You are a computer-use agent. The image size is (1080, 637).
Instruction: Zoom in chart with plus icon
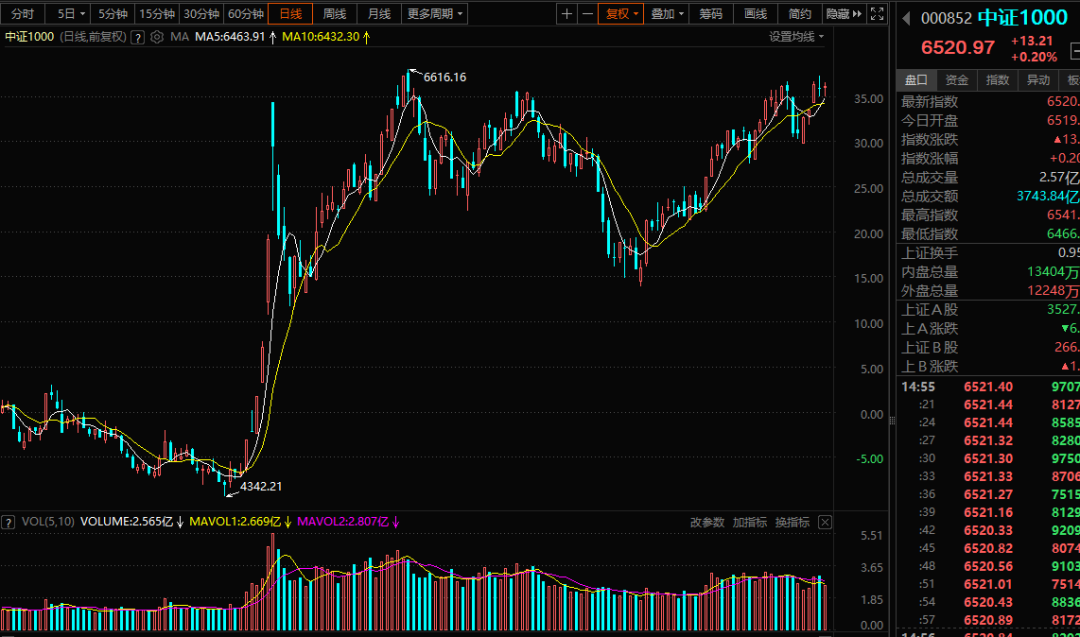coord(566,14)
